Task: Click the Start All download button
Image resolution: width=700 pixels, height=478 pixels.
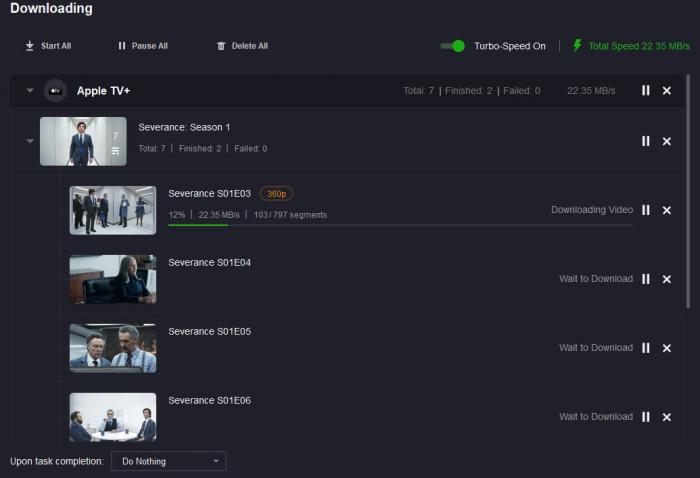Action: (x=48, y=46)
